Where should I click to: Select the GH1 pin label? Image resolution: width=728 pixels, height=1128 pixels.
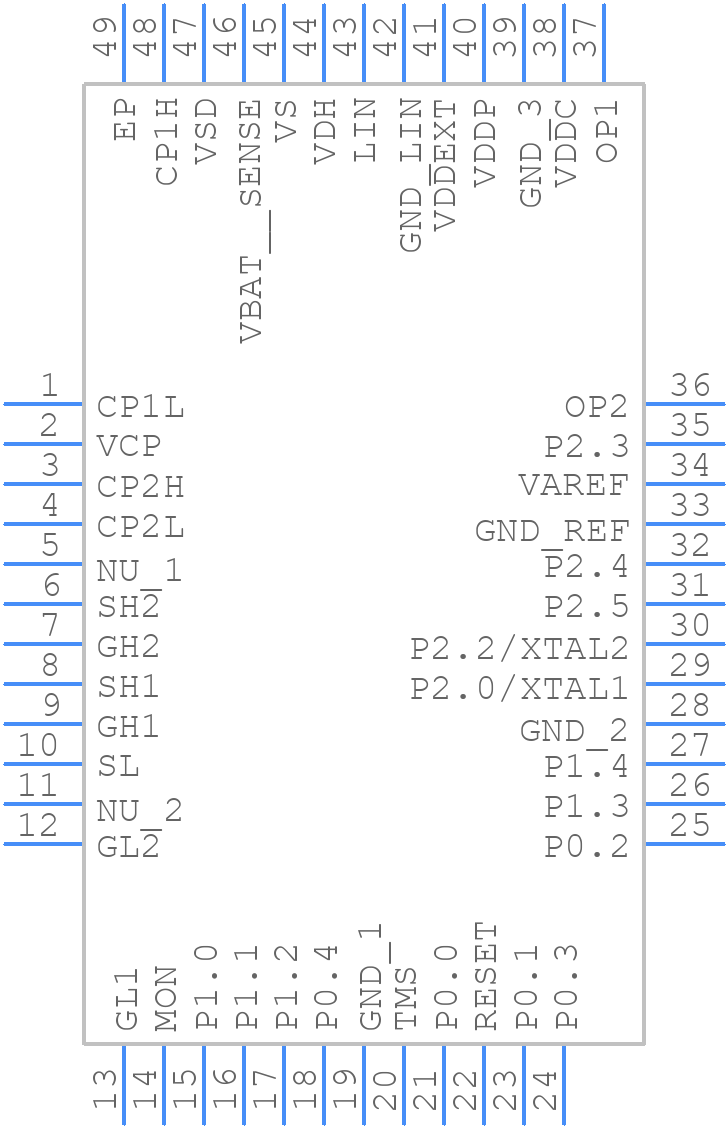[x=128, y=727]
